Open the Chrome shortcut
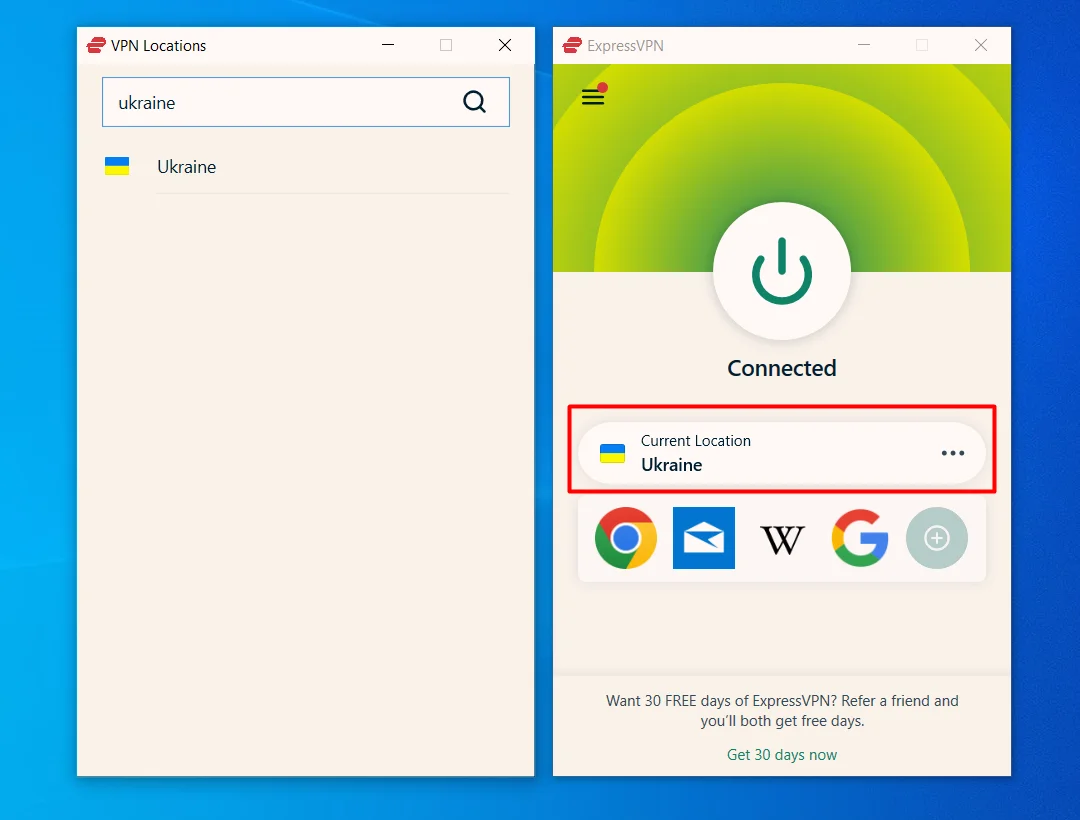The height and width of the screenshot is (820, 1080). click(x=626, y=538)
